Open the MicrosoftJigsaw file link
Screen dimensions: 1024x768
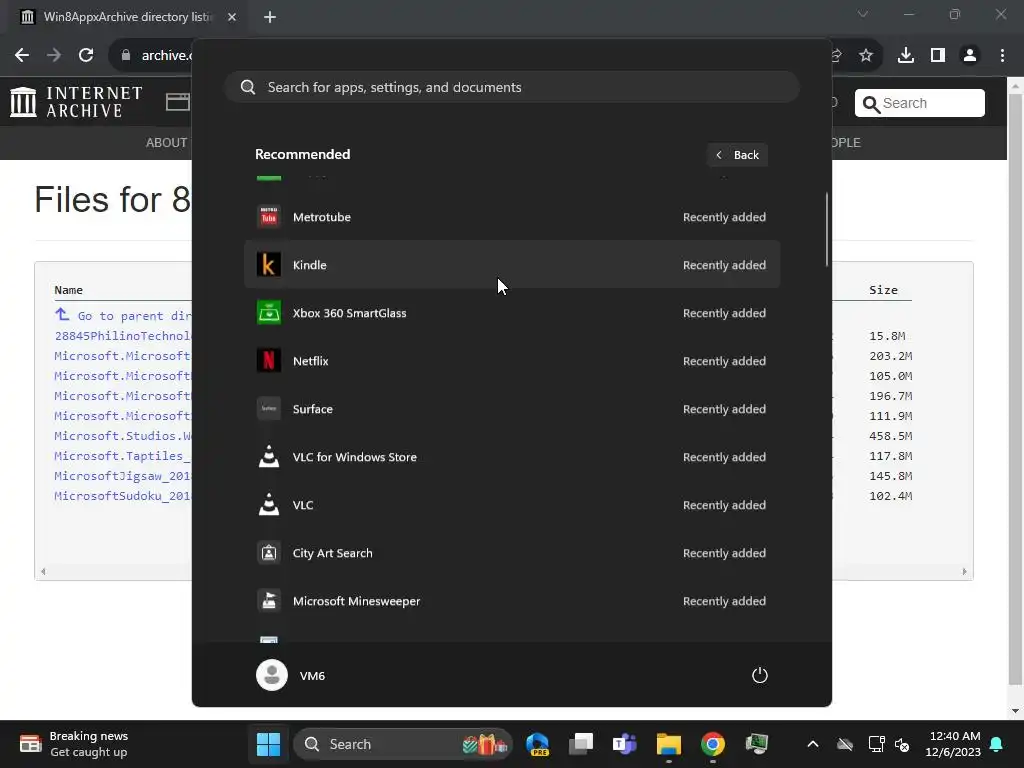click(123, 475)
